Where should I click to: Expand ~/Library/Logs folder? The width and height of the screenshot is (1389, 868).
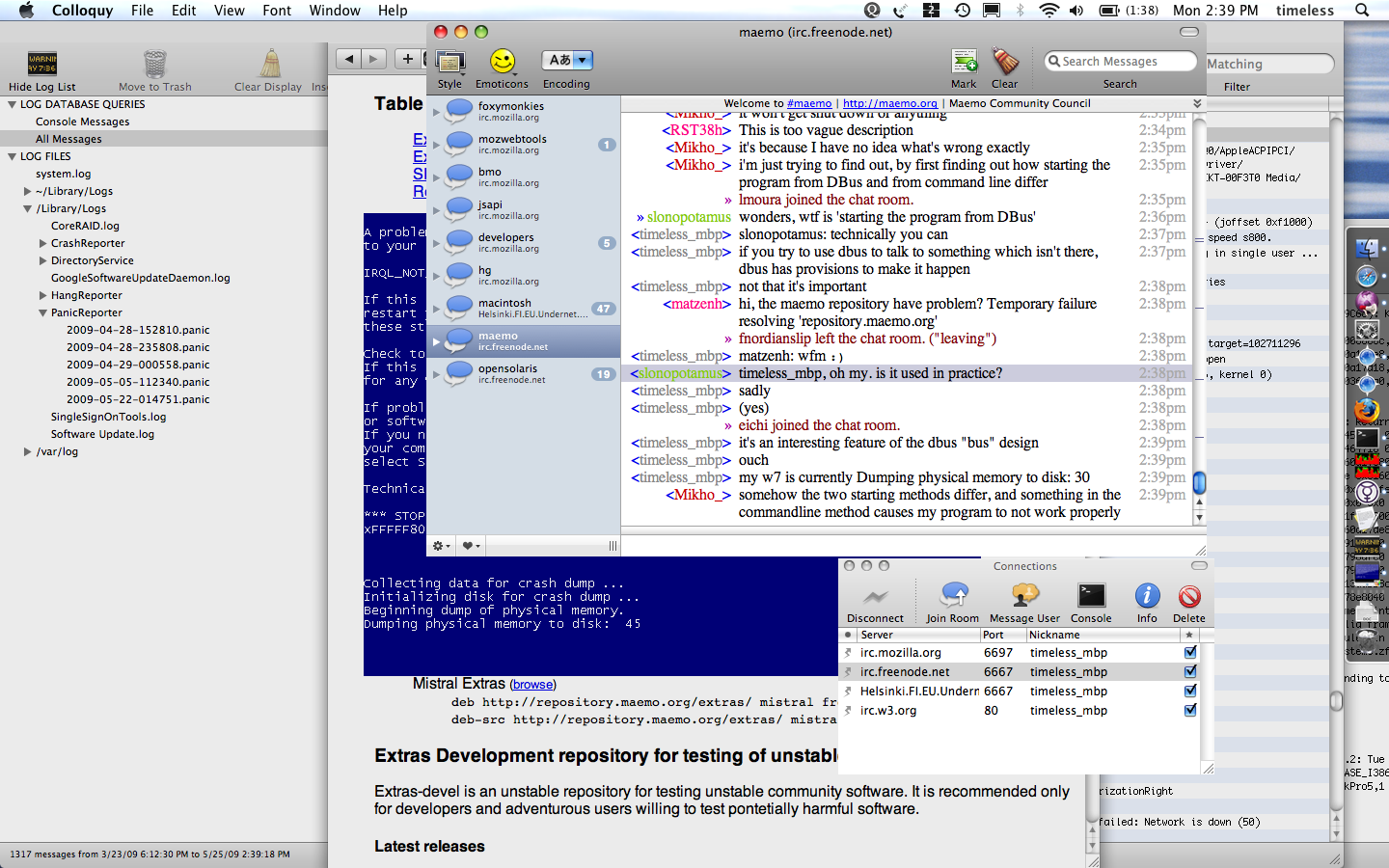[x=27, y=191]
